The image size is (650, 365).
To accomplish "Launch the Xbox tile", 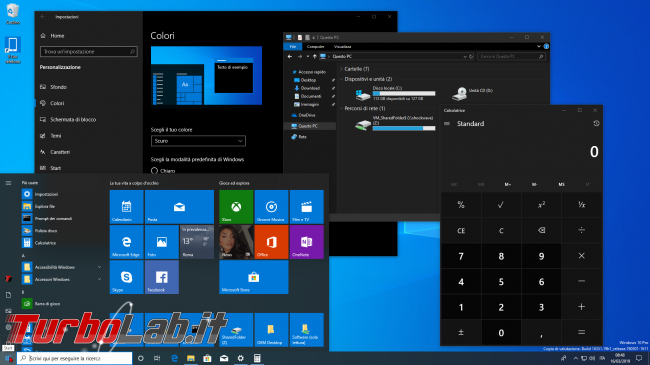I will [236, 207].
